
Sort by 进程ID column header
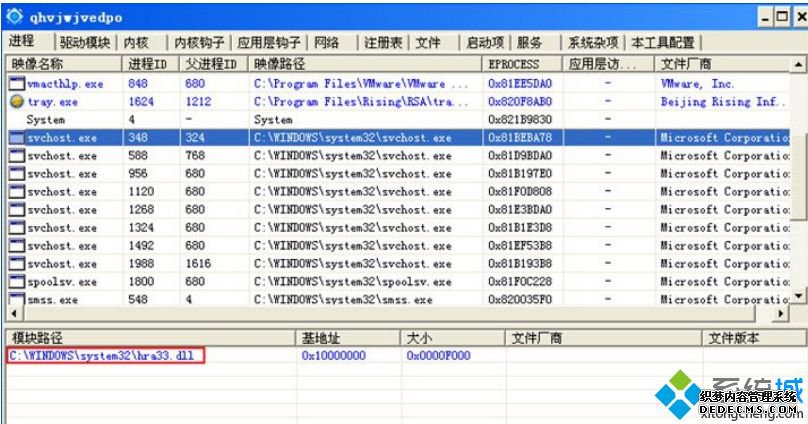tap(150, 64)
